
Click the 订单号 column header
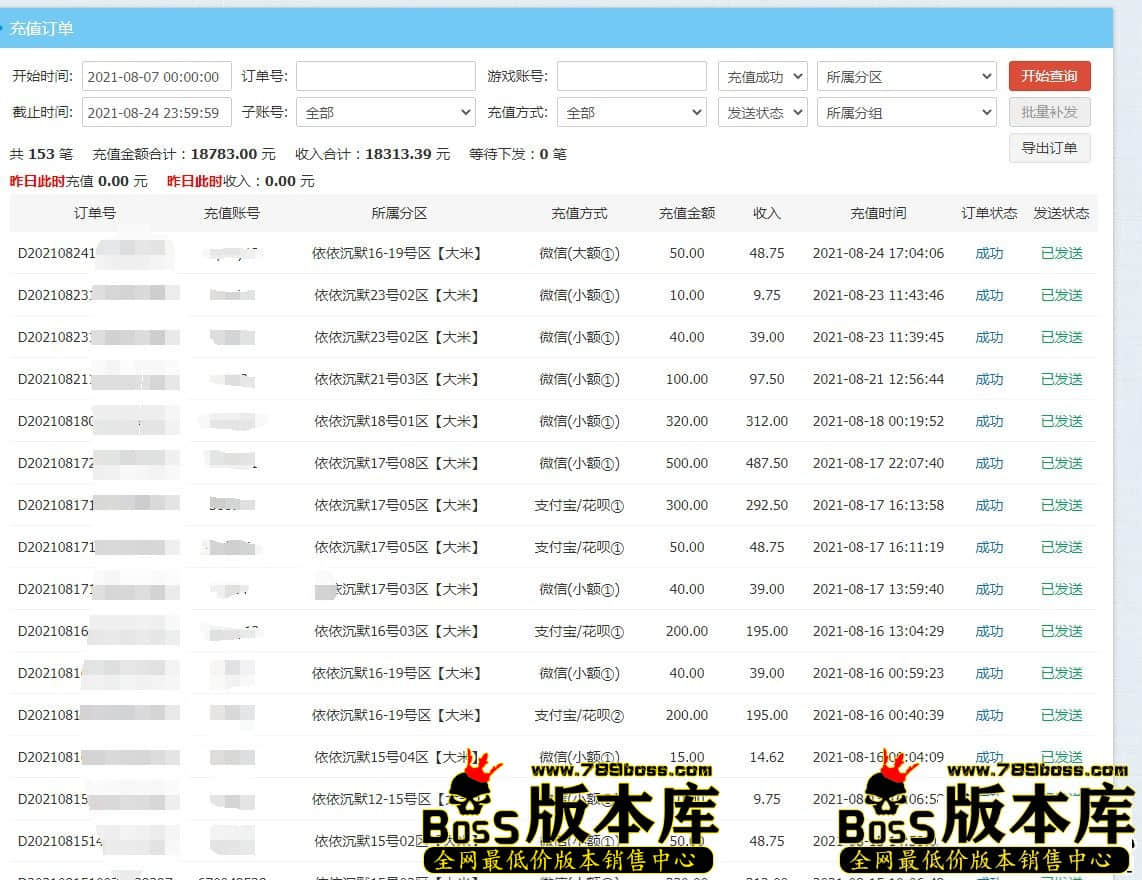[x=95, y=213]
